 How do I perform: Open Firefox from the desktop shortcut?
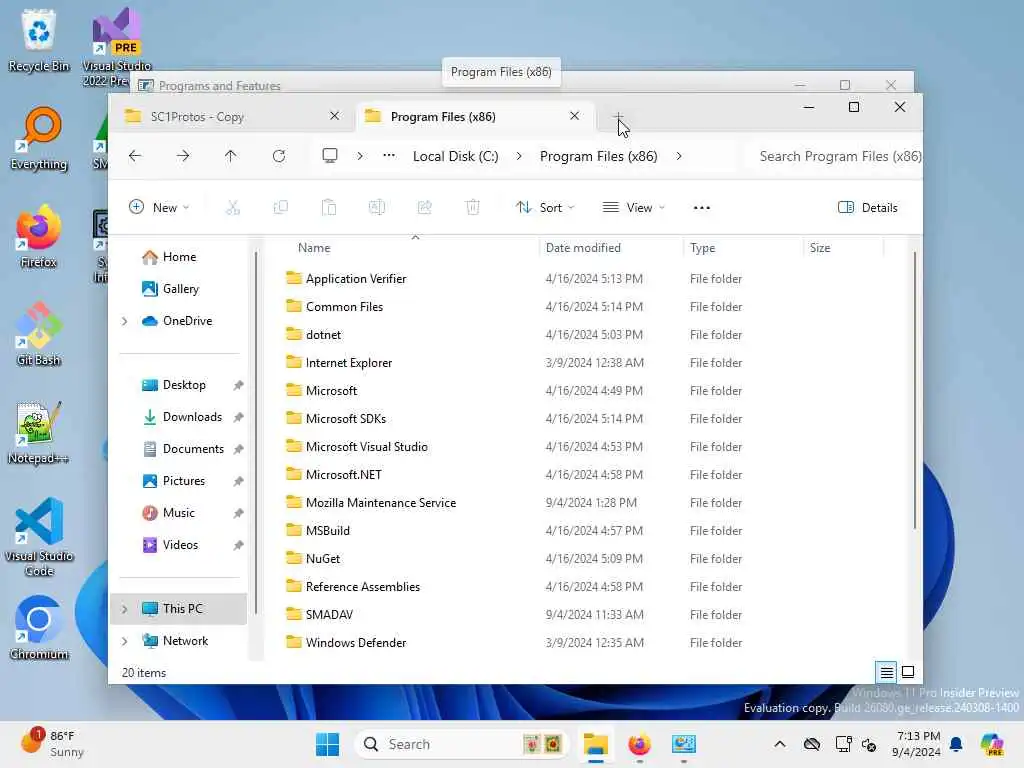[39, 236]
